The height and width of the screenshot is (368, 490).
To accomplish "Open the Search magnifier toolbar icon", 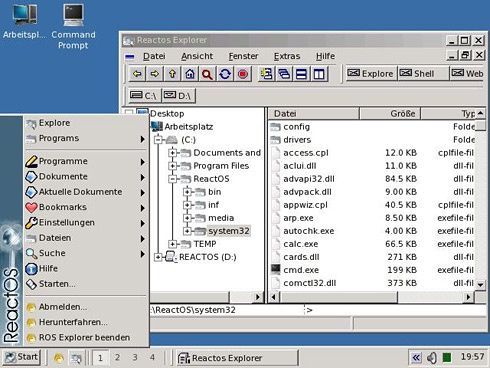I will pyautogui.click(x=207, y=74).
